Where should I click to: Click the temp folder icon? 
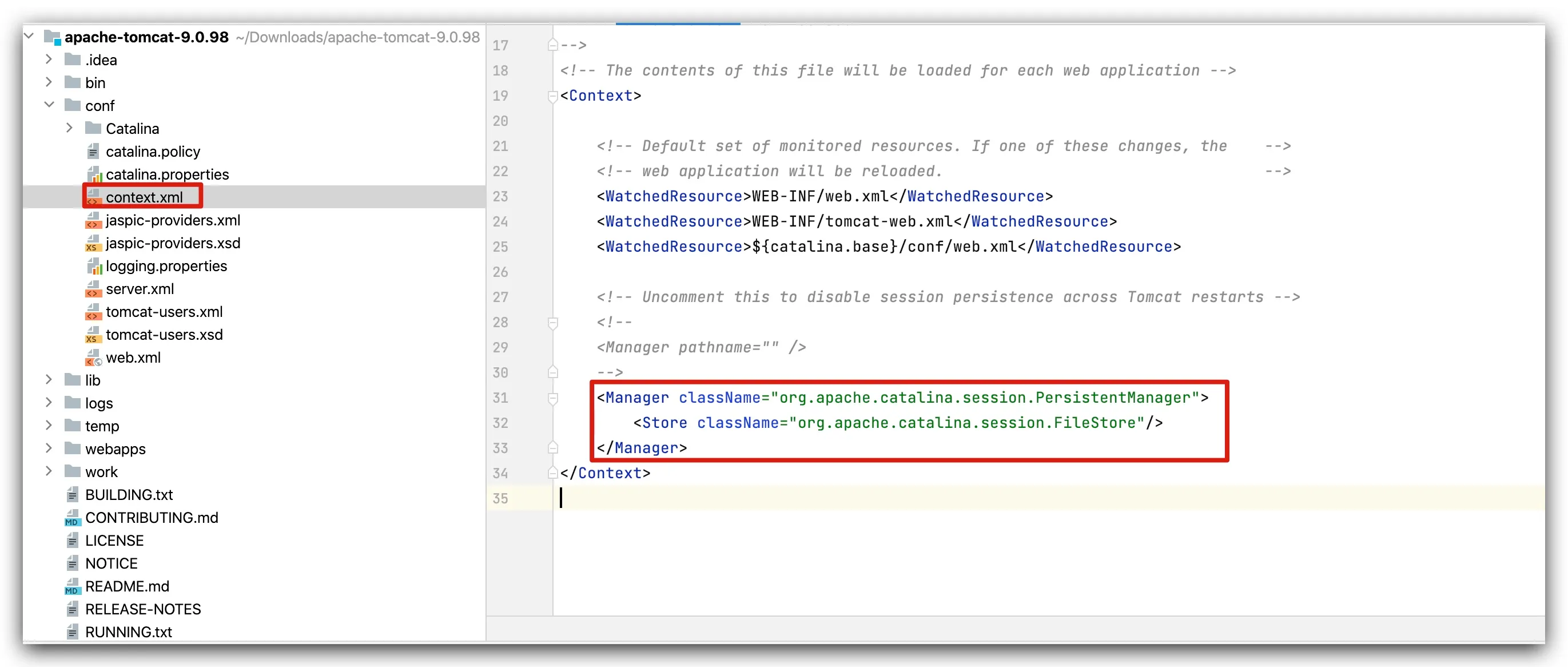(x=73, y=424)
